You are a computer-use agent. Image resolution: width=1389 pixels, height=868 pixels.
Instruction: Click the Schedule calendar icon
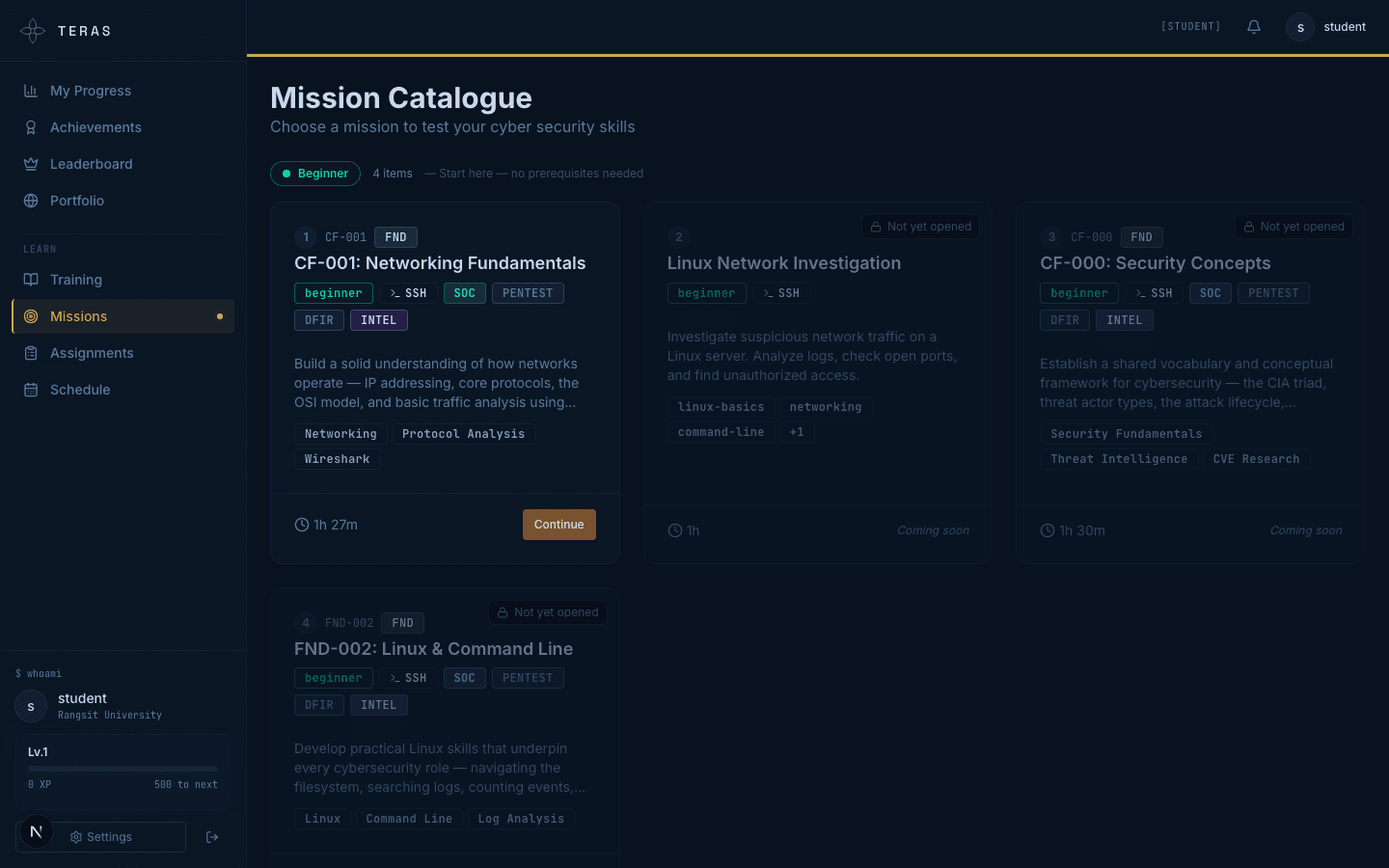click(31, 390)
